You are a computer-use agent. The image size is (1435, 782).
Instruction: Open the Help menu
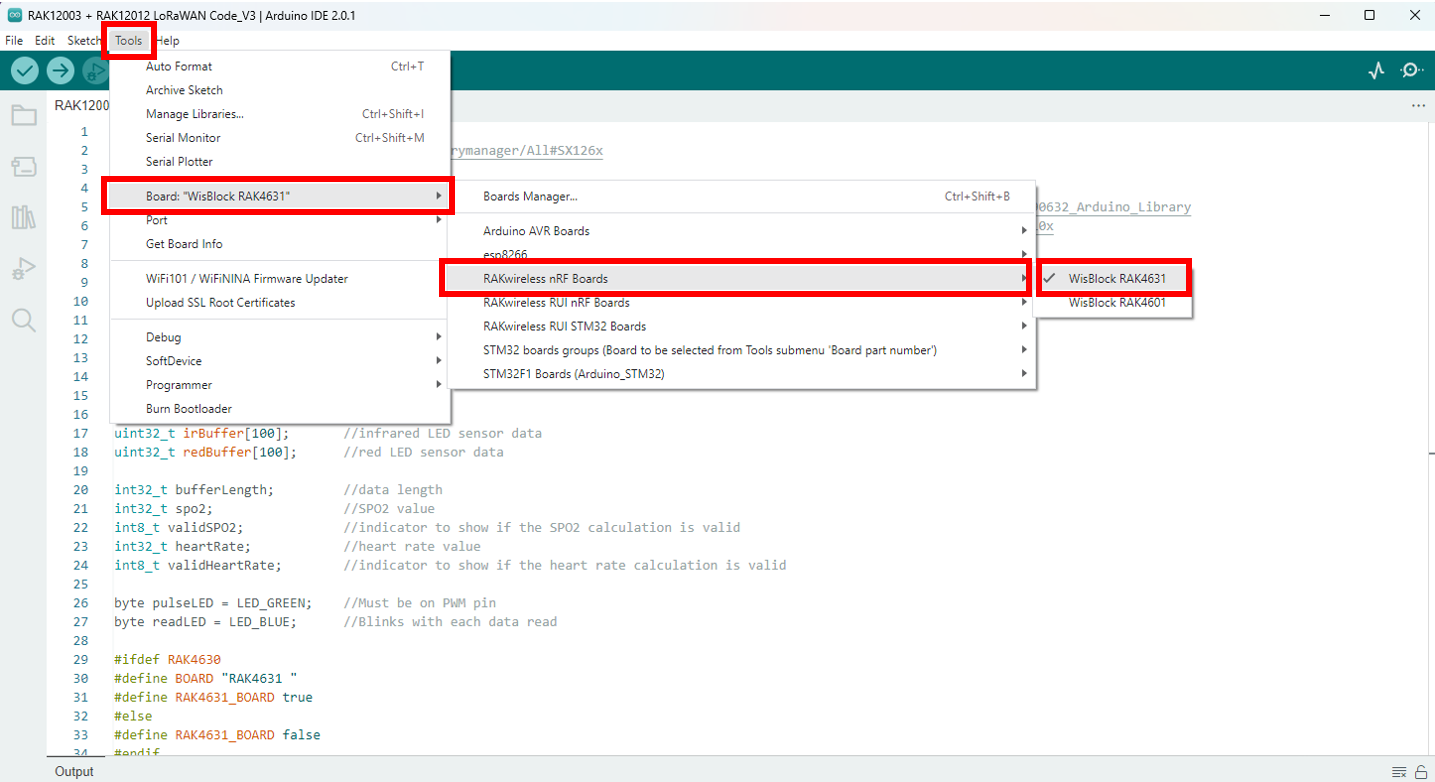pyautogui.click(x=168, y=41)
